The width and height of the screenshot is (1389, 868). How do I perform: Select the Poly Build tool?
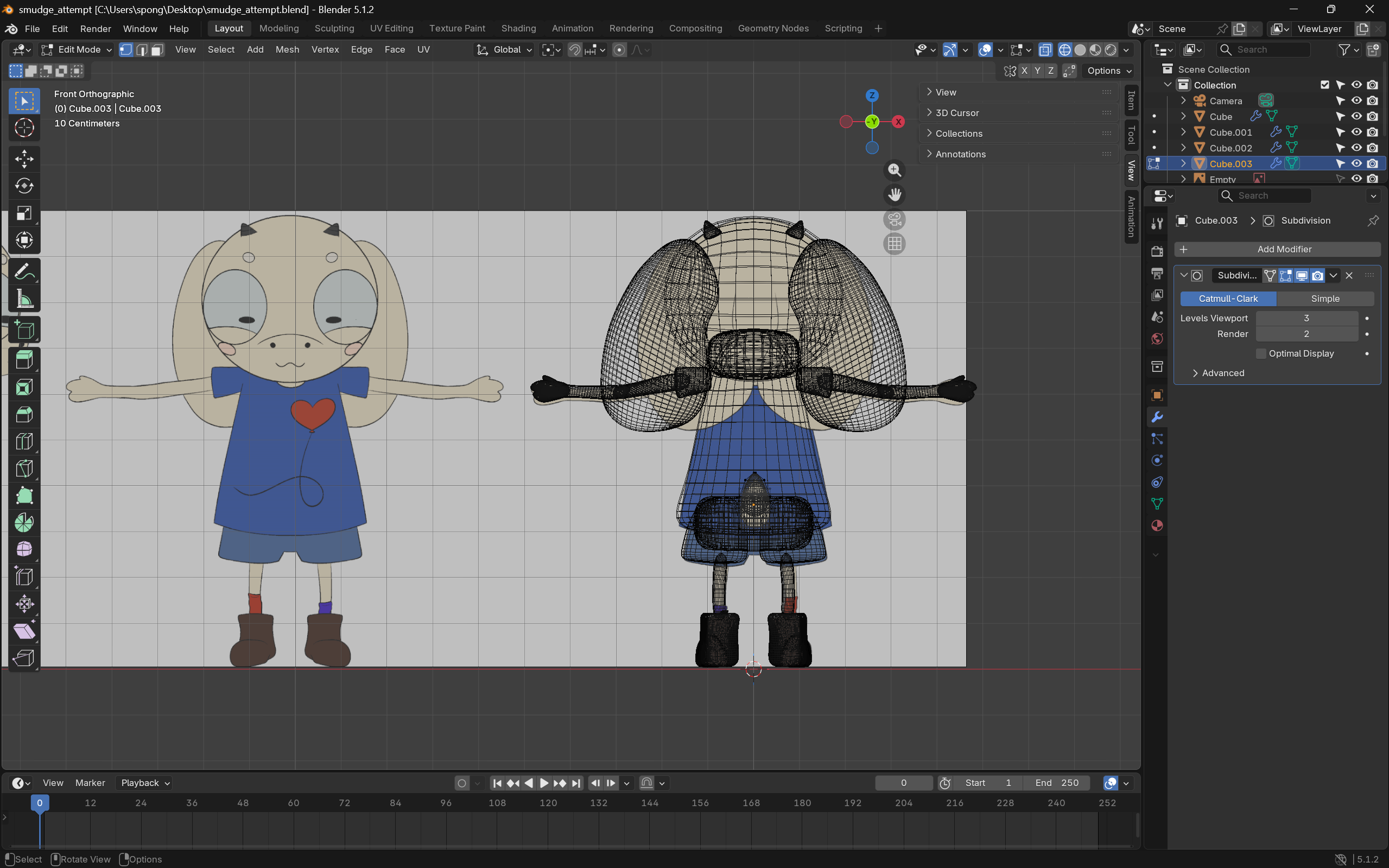tap(24, 496)
